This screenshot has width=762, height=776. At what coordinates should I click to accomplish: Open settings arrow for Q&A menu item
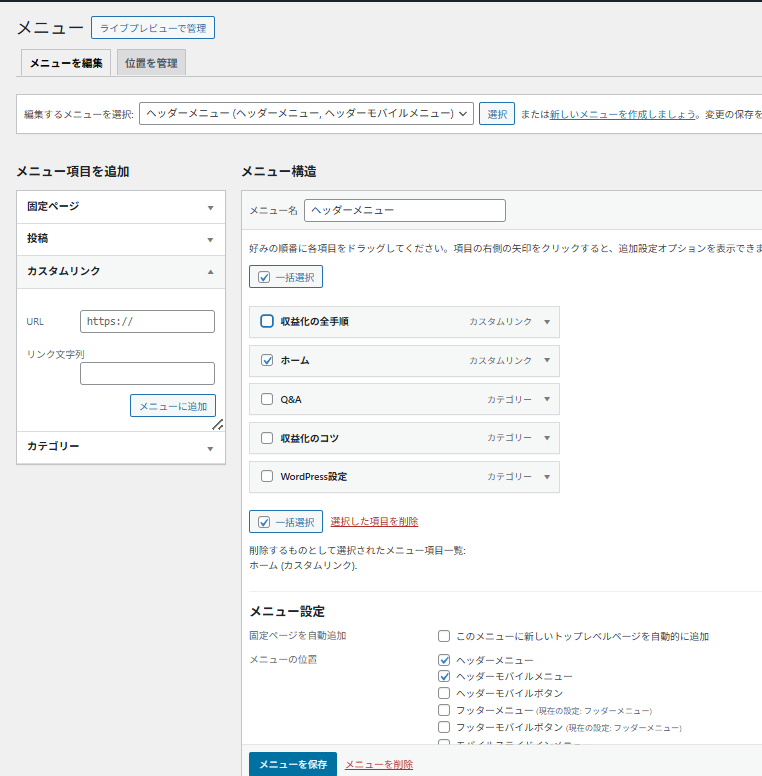pos(547,399)
